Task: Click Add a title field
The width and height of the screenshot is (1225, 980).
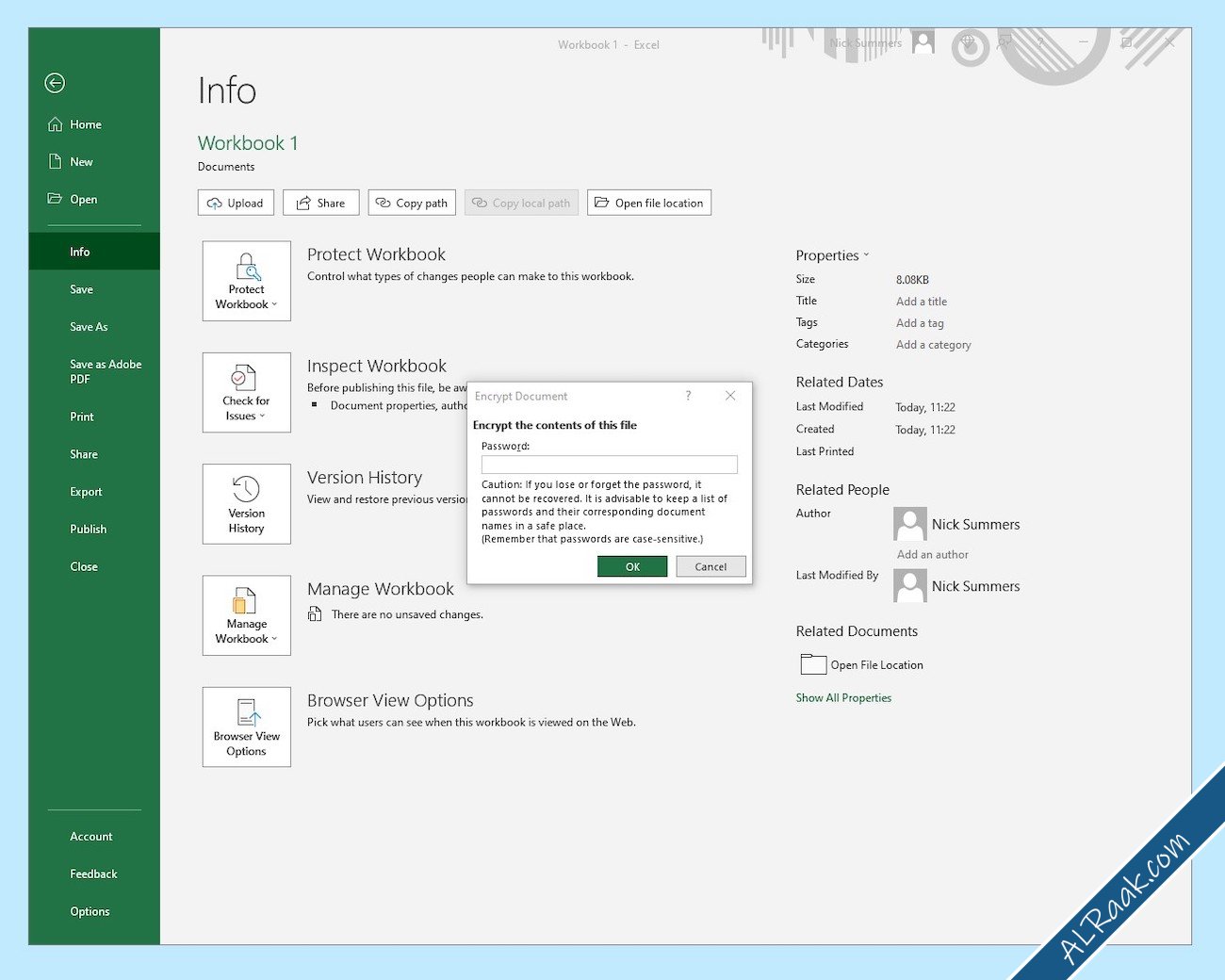Action: (x=922, y=302)
